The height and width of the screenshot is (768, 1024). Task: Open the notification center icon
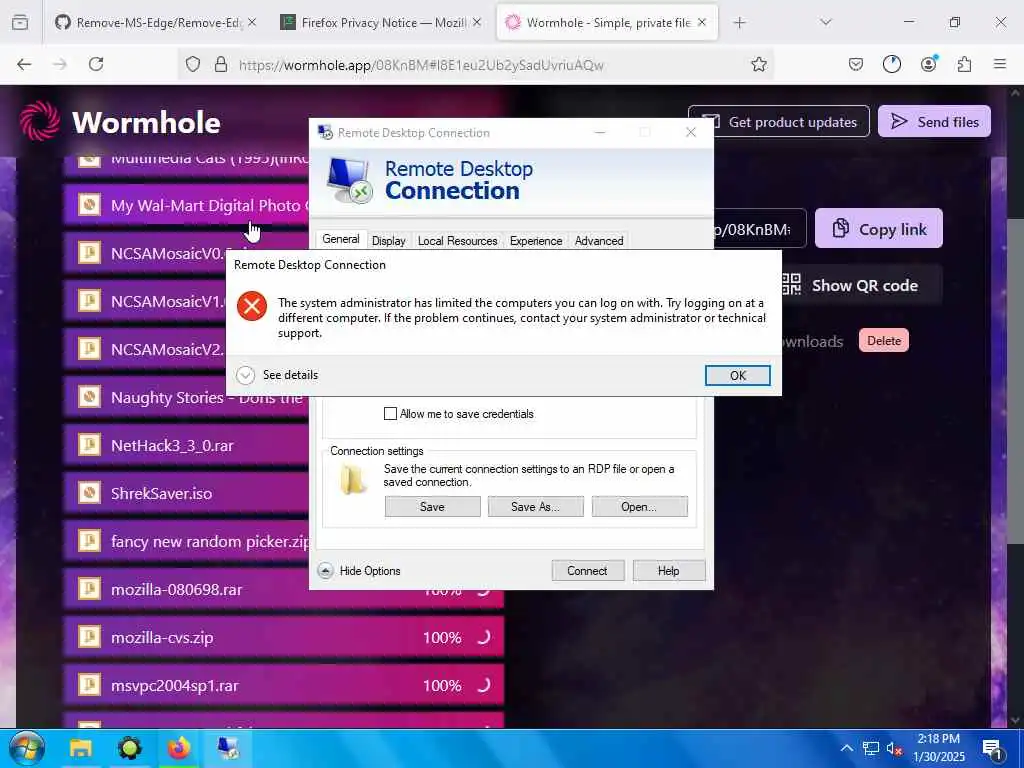[x=992, y=749]
